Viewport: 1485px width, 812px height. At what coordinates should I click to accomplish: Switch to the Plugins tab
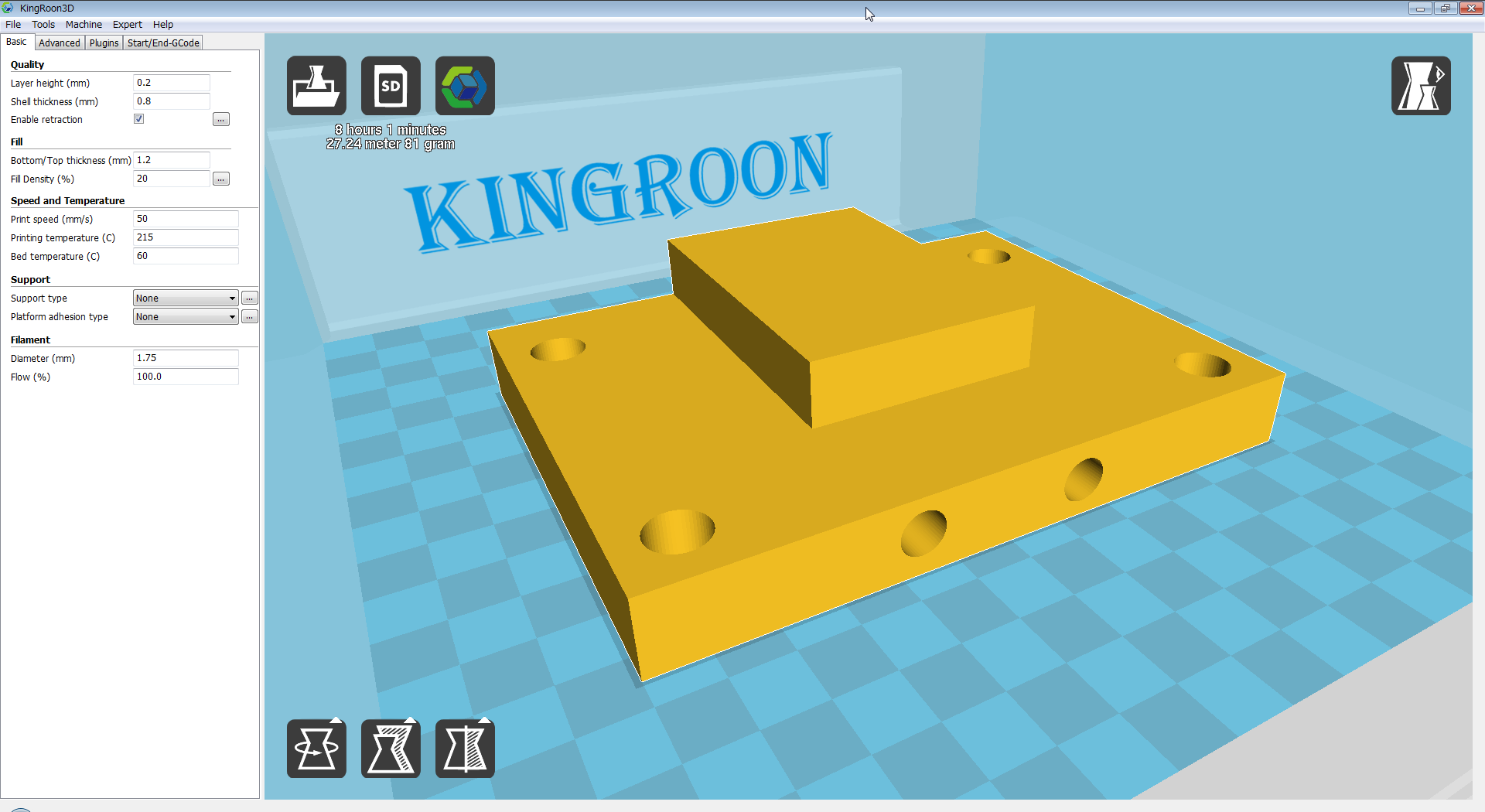(104, 43)
